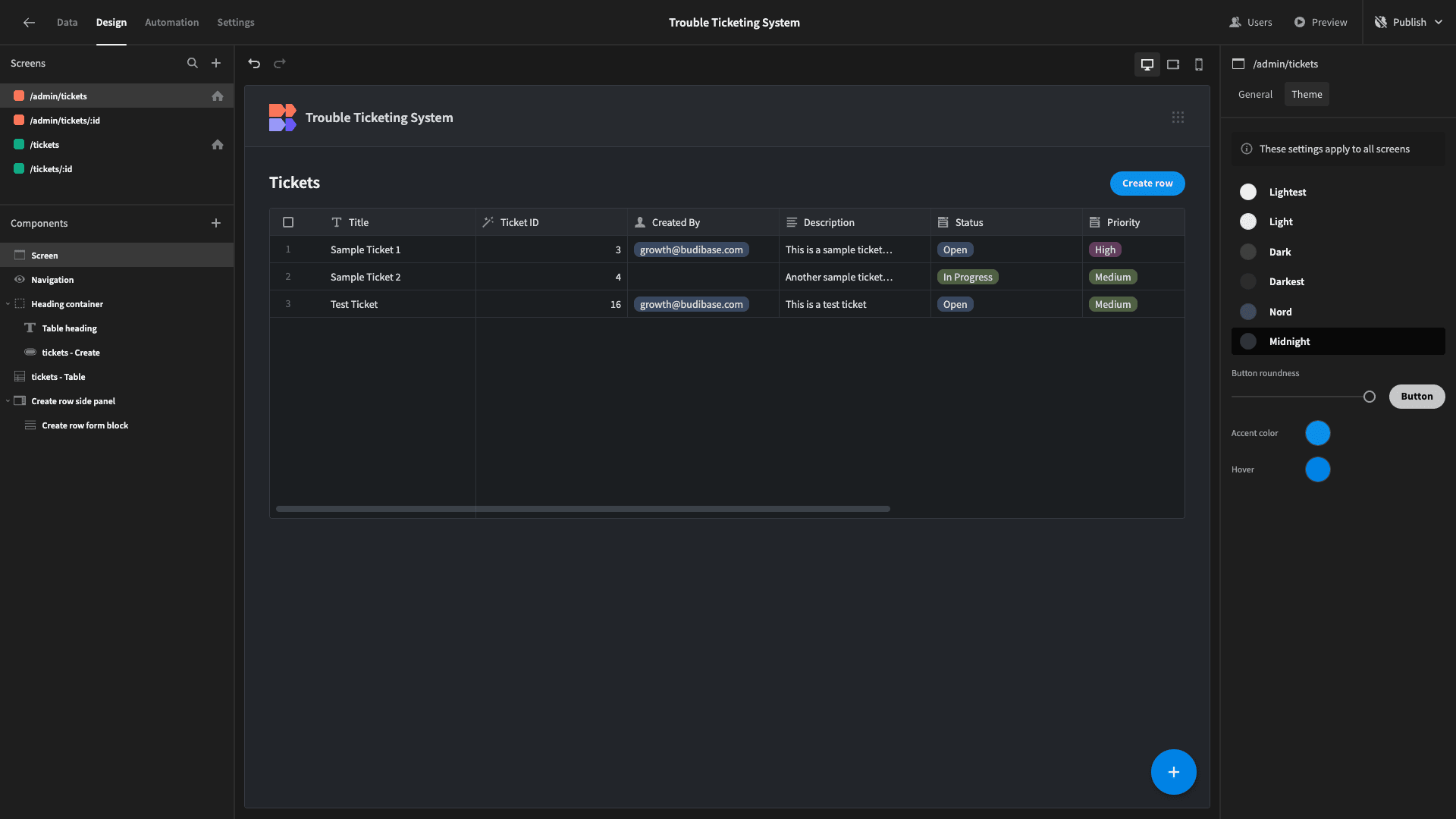Open the Settings tab
Viewport: 1456px width, 819px height.
point(236,22)
